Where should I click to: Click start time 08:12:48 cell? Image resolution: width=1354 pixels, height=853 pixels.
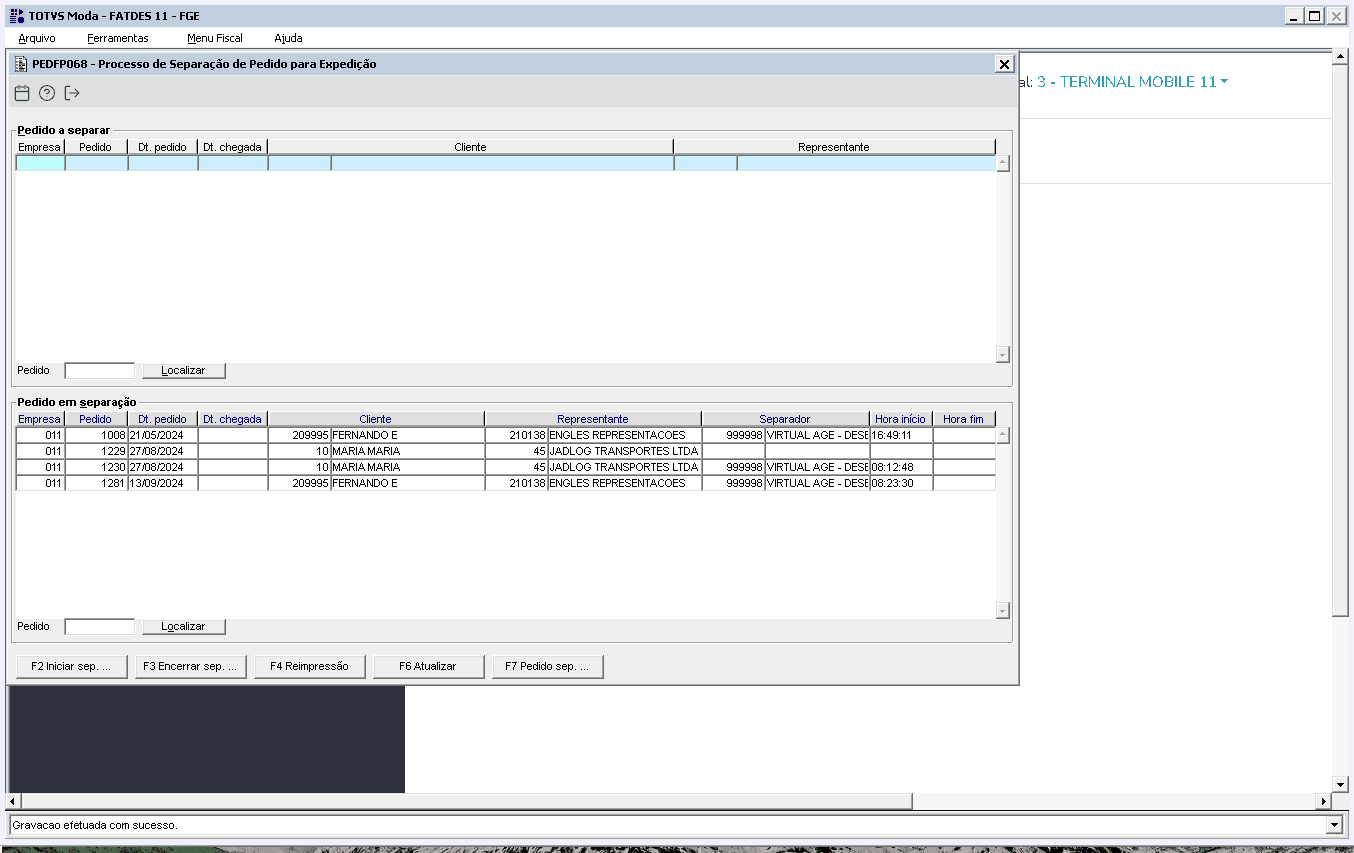(x=901, y=467)
